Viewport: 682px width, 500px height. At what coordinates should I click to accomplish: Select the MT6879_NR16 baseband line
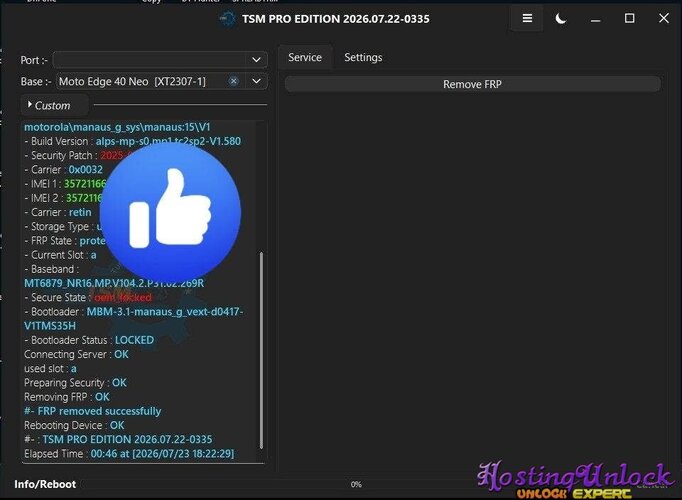114,283
